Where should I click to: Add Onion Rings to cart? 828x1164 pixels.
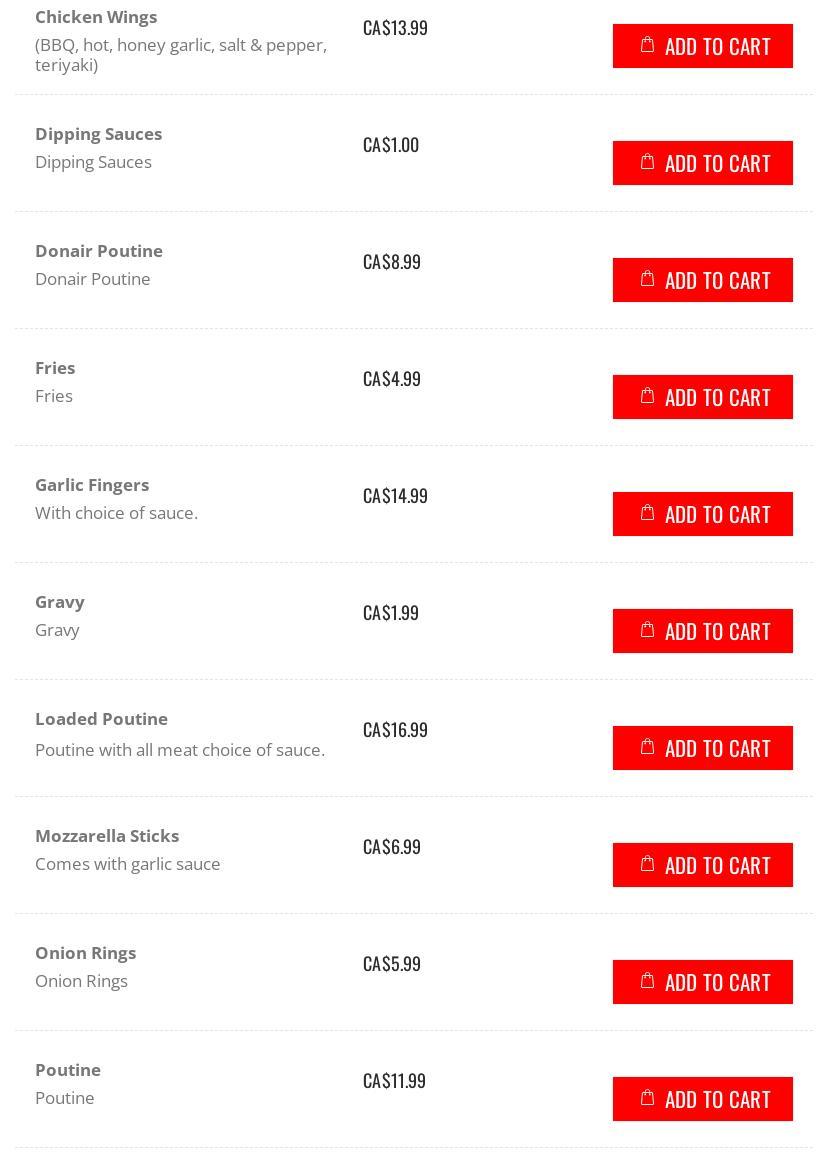click(x=703, y=982)
